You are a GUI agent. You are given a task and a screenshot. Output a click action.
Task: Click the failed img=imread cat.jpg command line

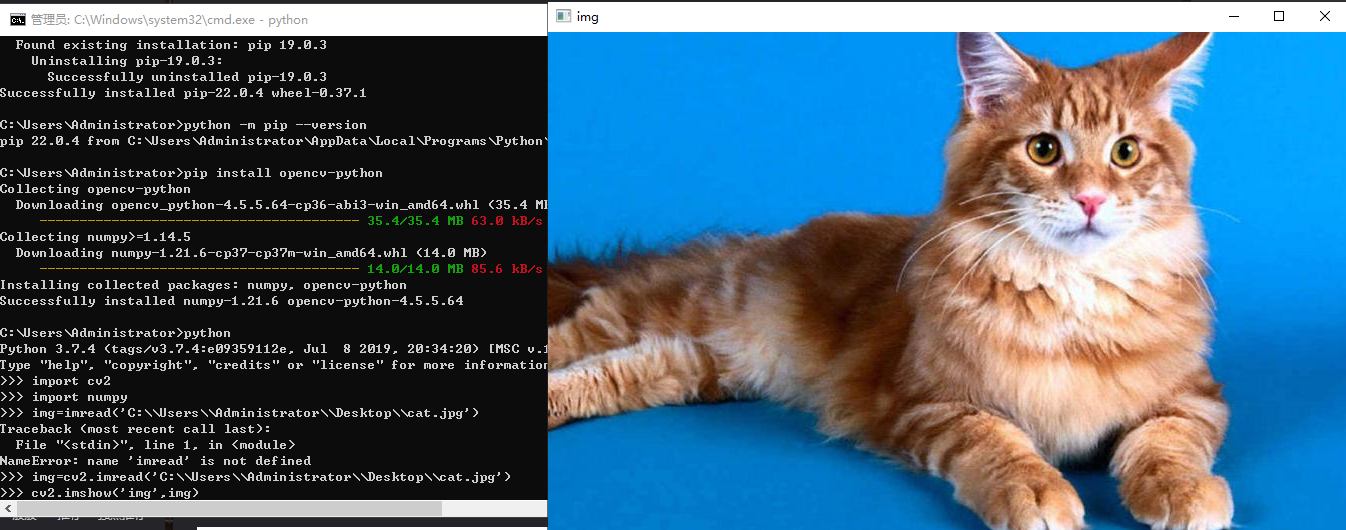click(x=239, y=413)
